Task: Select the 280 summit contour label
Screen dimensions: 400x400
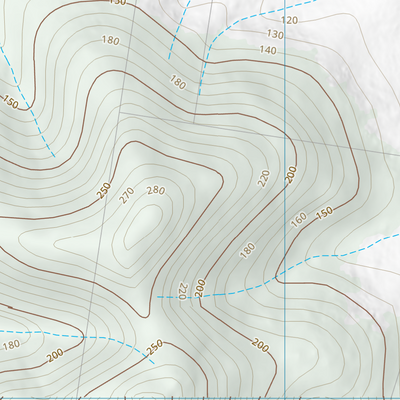Action: [x=156, y=191]
